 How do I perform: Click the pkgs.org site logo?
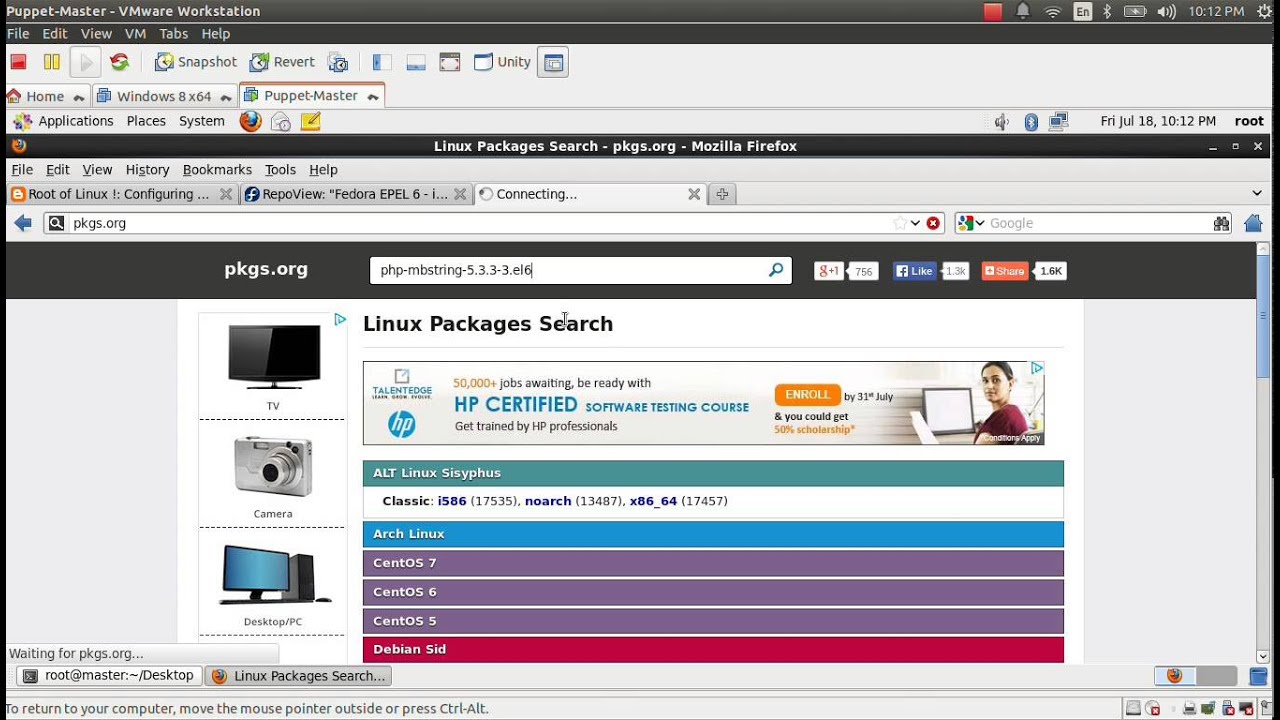coord(266,269)
